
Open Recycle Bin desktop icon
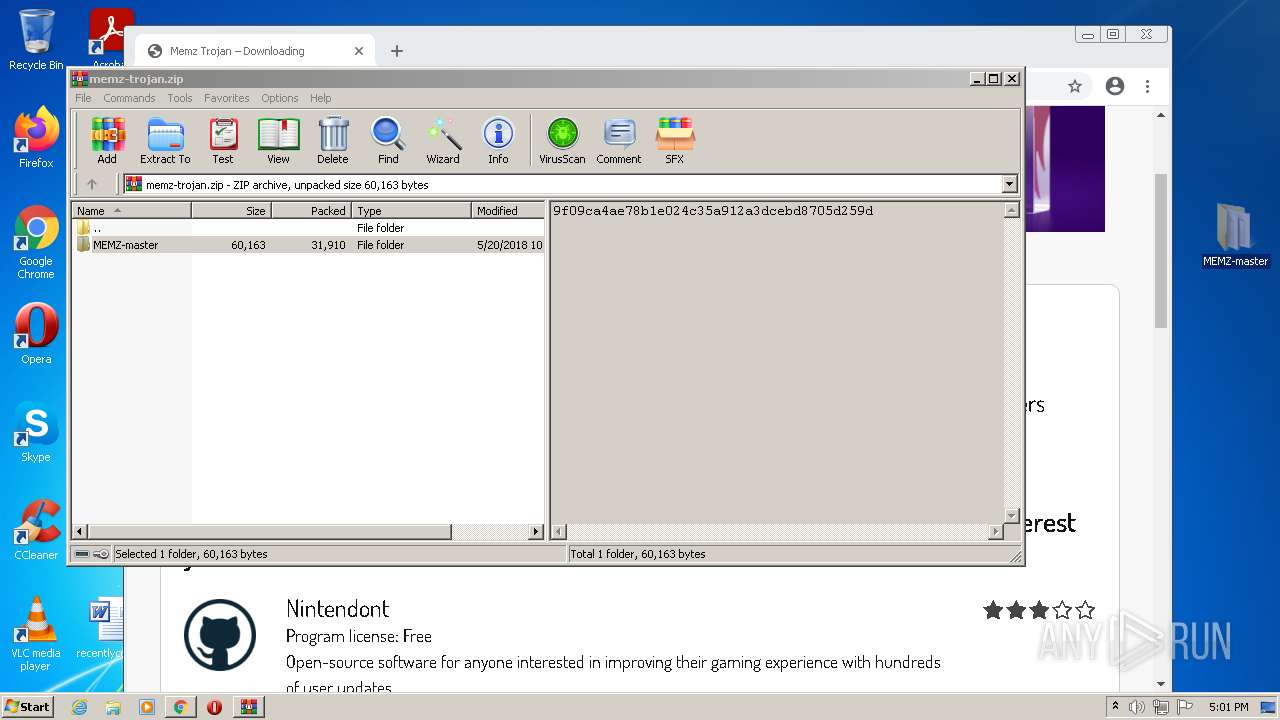(36, 39)
